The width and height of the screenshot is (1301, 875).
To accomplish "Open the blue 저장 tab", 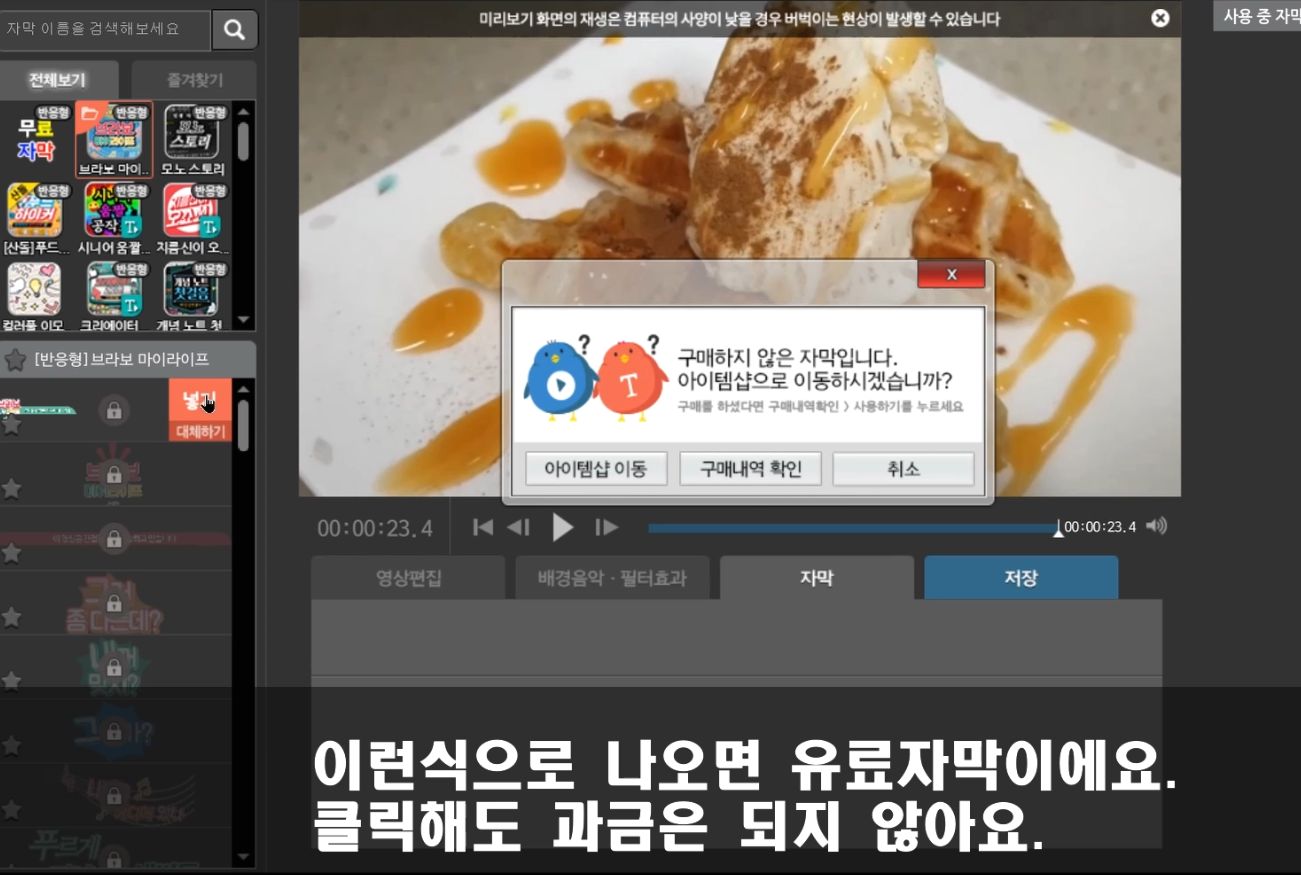I will pos(1021,578).
